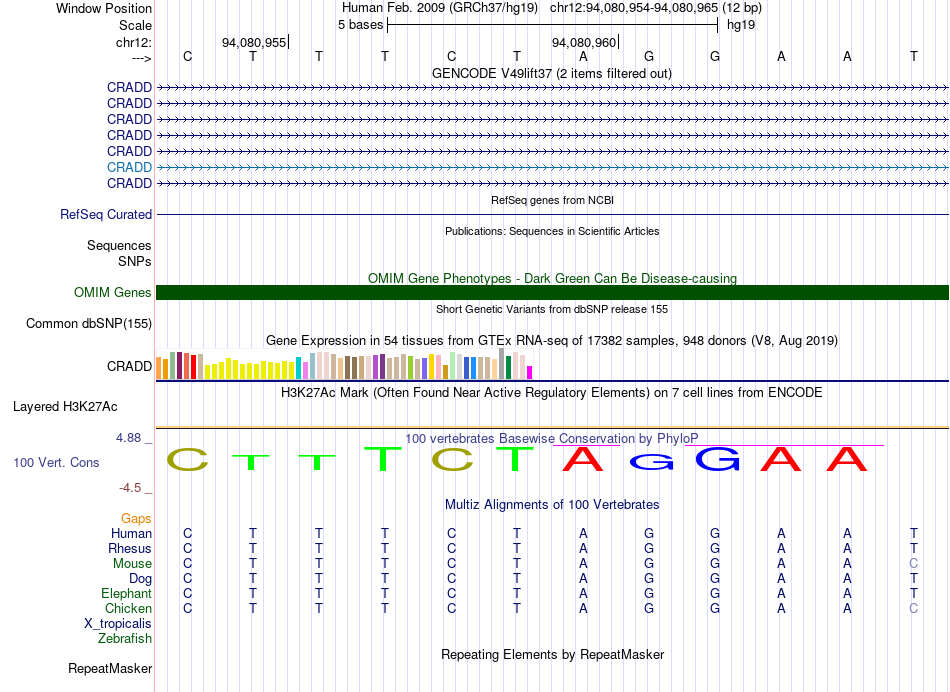Click the Common dbSNP(155) label
Viewport: 950px width, 692px height.
click(89, 324)
